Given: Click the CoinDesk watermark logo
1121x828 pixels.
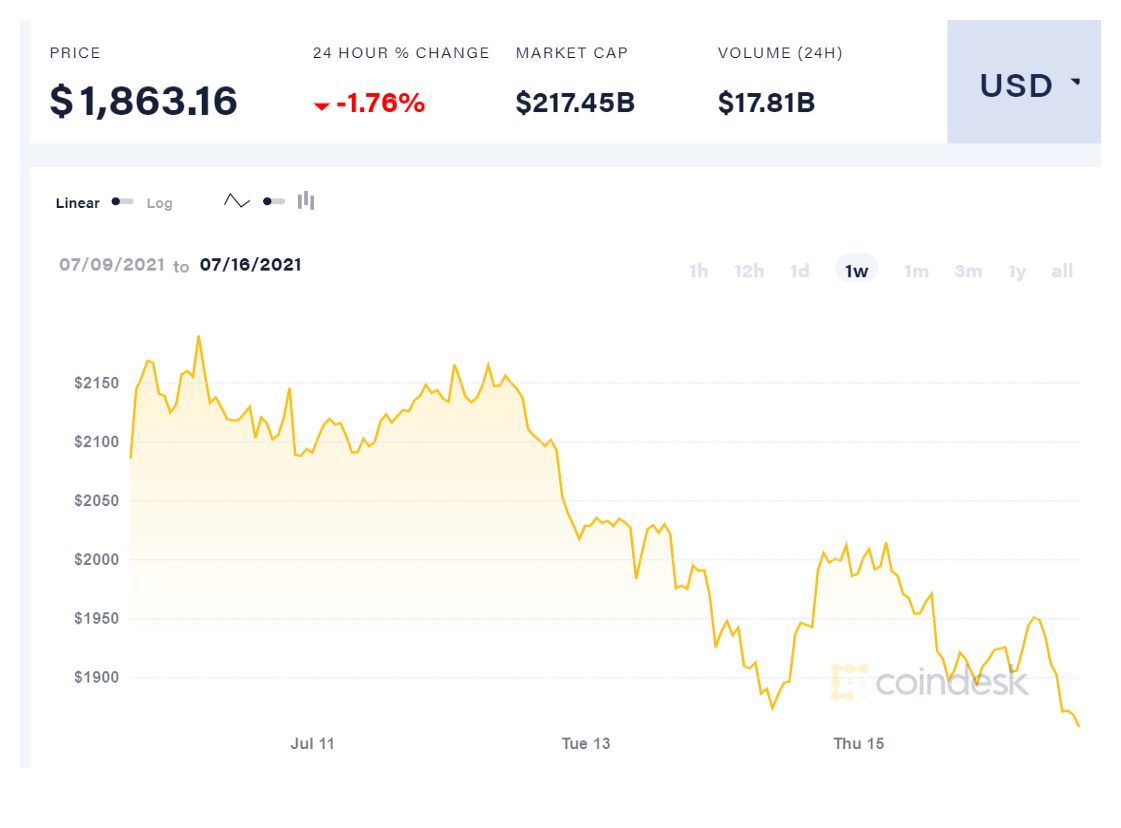Looking at the screenshot, I should [929, 682].
